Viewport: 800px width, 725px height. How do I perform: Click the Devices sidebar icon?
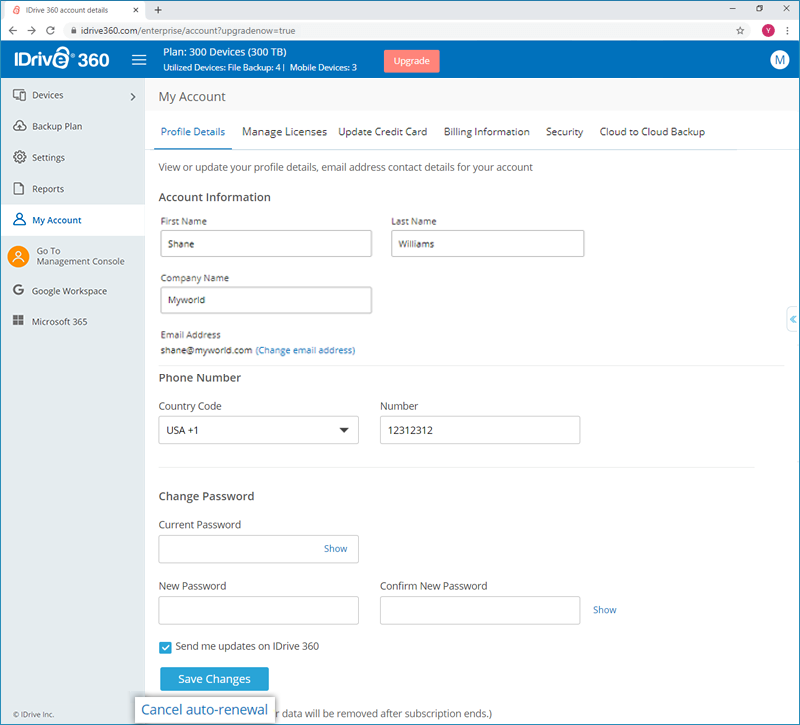[19, 95]
